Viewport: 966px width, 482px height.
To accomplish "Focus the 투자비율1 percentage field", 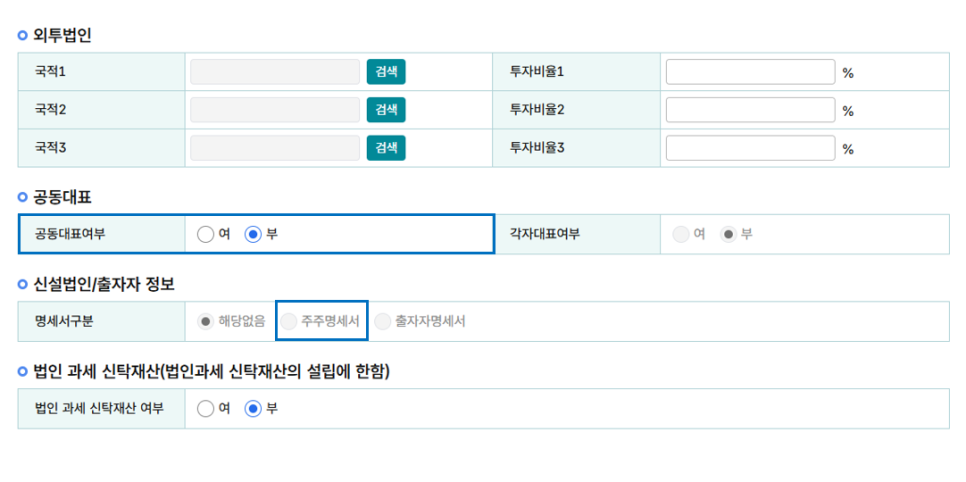I will (x=750, y=72).
